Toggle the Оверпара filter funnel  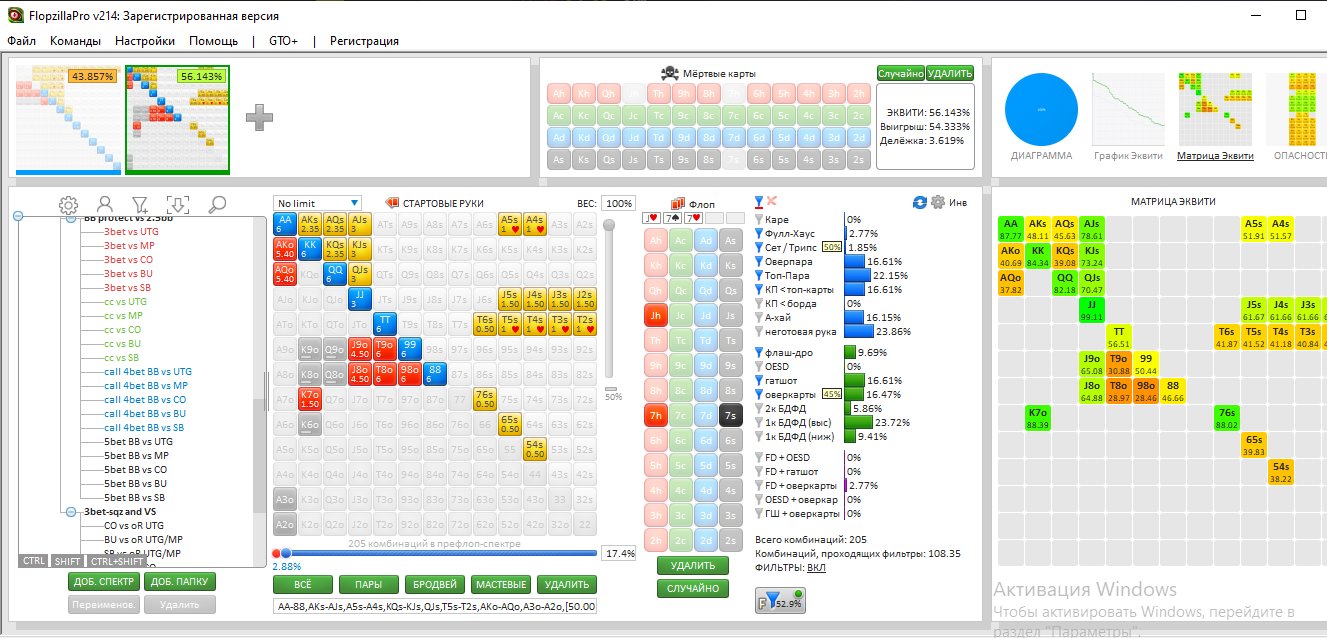[759, 261]
